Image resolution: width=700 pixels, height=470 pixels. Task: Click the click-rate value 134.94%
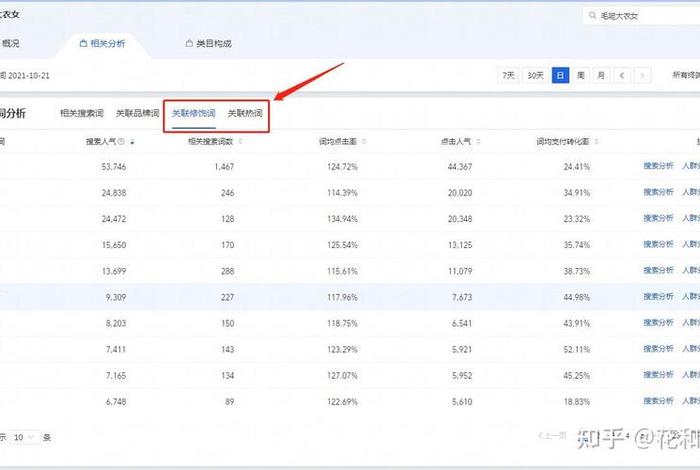click(x=342, y=219)
